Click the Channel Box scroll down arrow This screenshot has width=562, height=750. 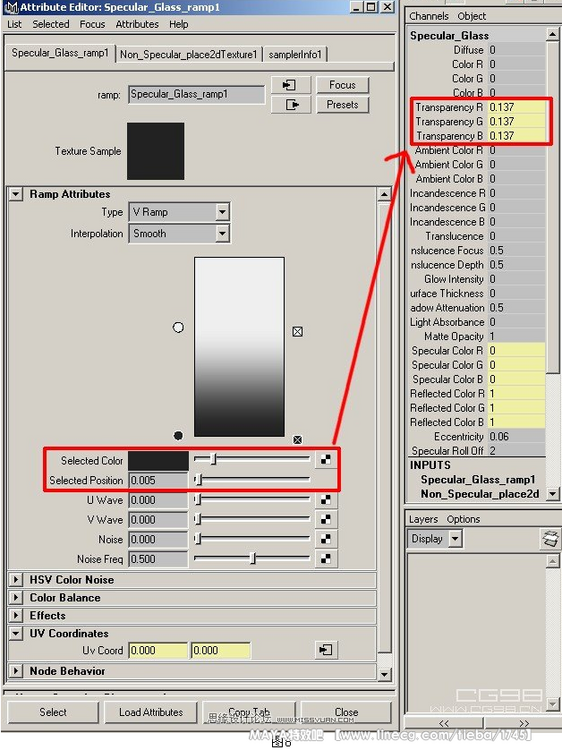pyautogui.click(x=552, y=493)
